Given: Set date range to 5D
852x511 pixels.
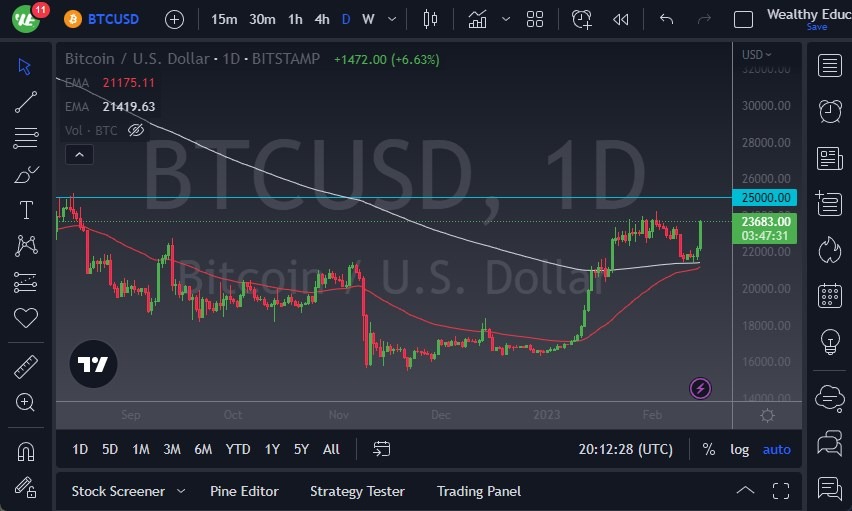Looking at the screenshot, I should click(110, 449).
